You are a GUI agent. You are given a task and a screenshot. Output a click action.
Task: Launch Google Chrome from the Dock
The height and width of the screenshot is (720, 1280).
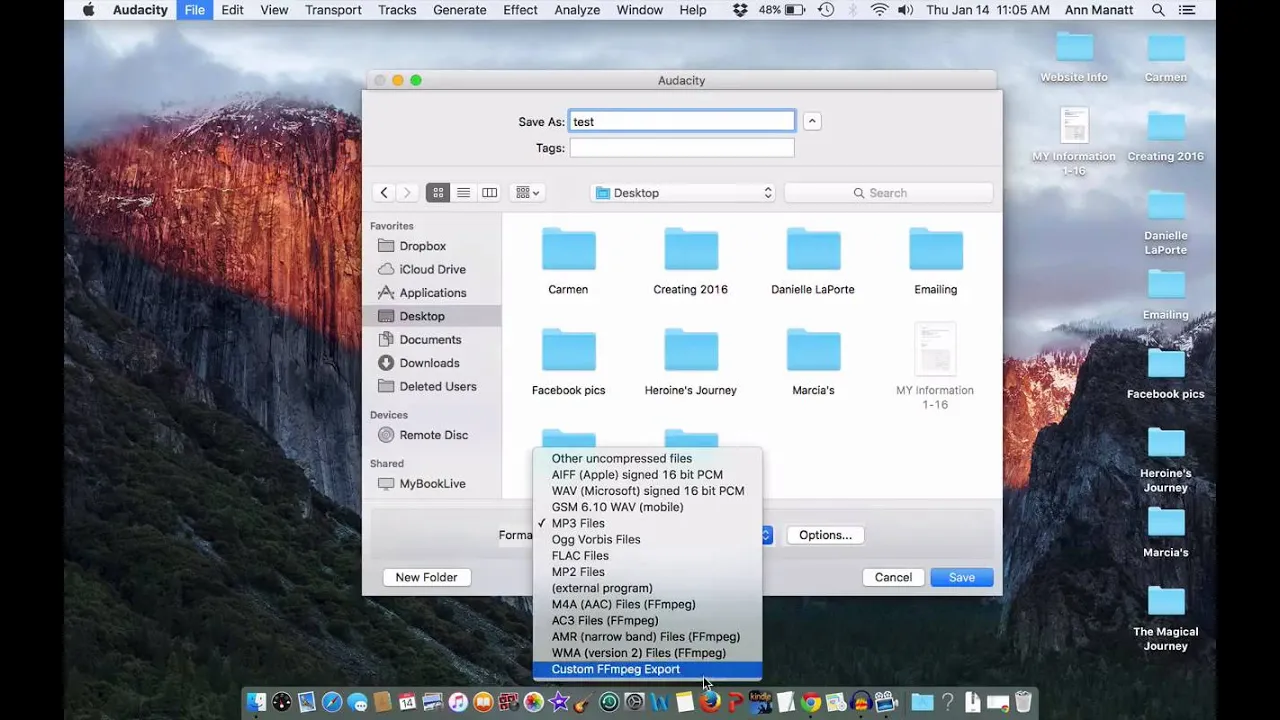pyautogui.click(x=811, y=703)
